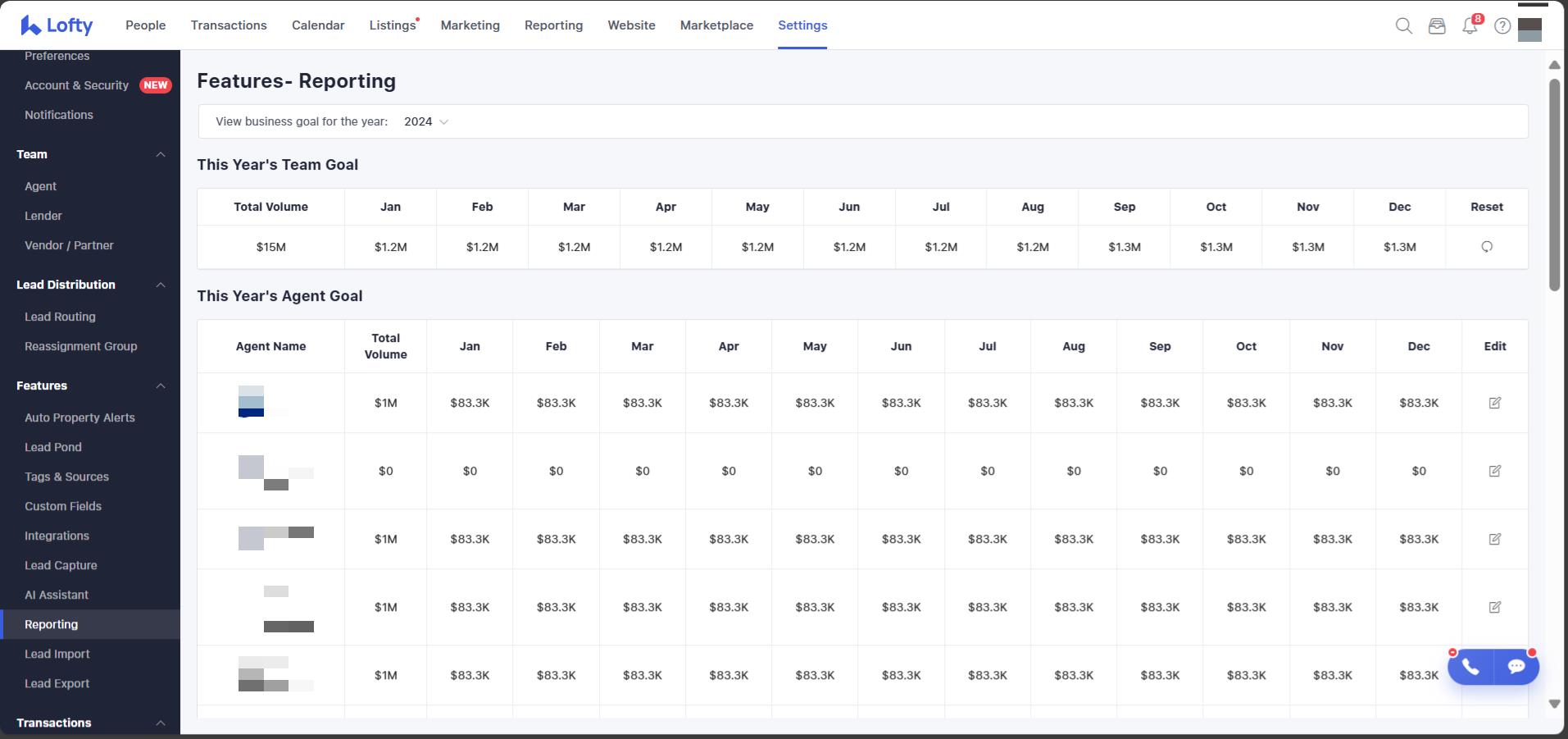
Task: Click the scrollbar down arrow
Action: 1554,704
